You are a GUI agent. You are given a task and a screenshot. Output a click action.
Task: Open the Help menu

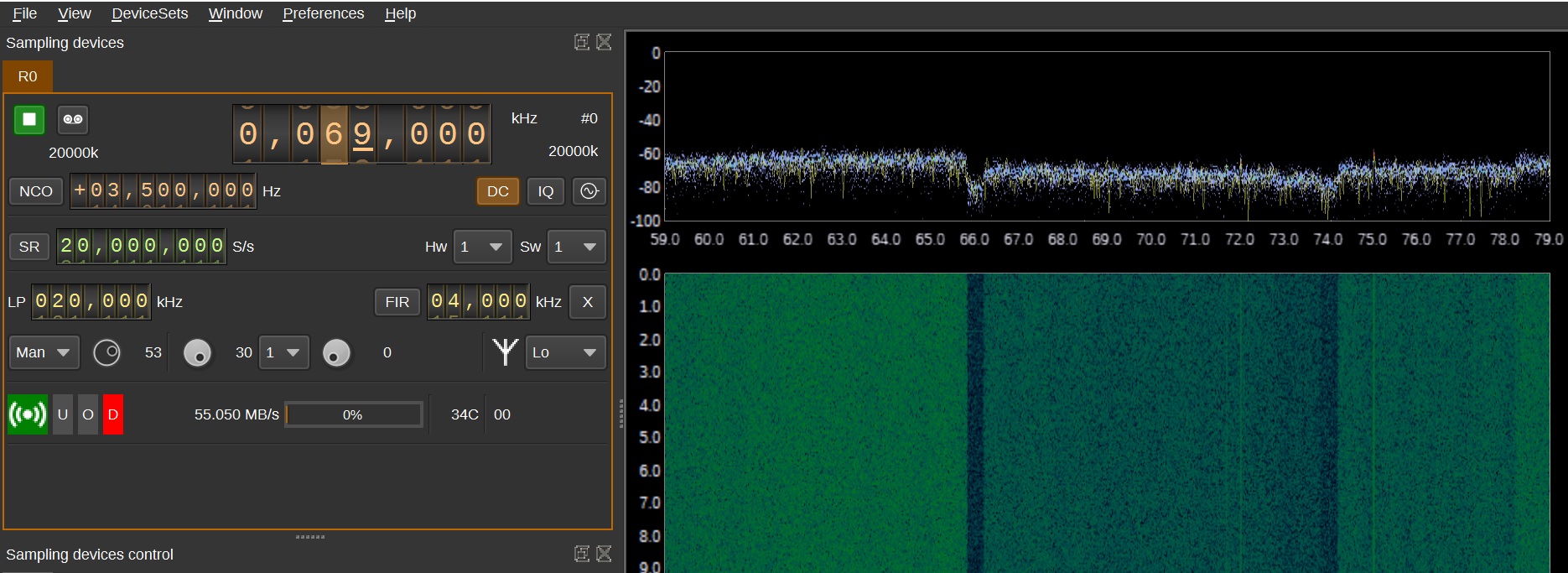pyautogui.click(x=401, y=13)
